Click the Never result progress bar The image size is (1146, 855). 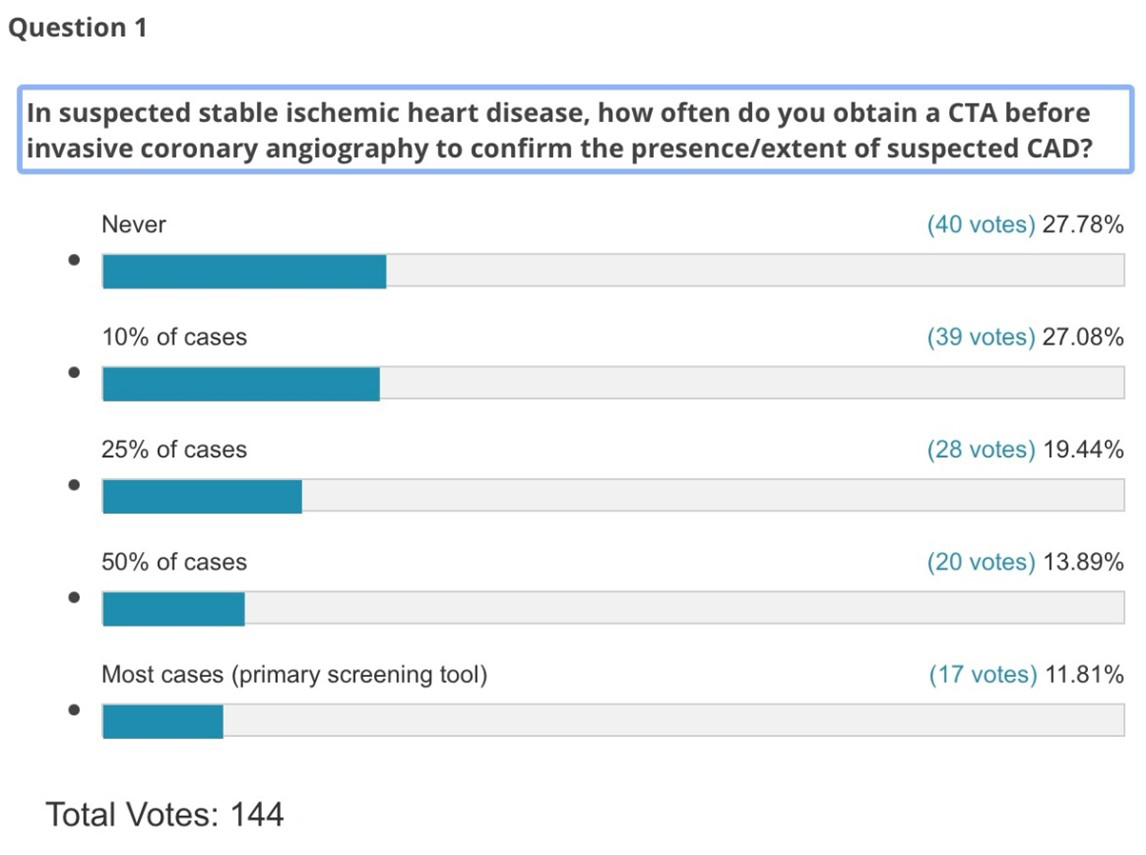[612, 271]
